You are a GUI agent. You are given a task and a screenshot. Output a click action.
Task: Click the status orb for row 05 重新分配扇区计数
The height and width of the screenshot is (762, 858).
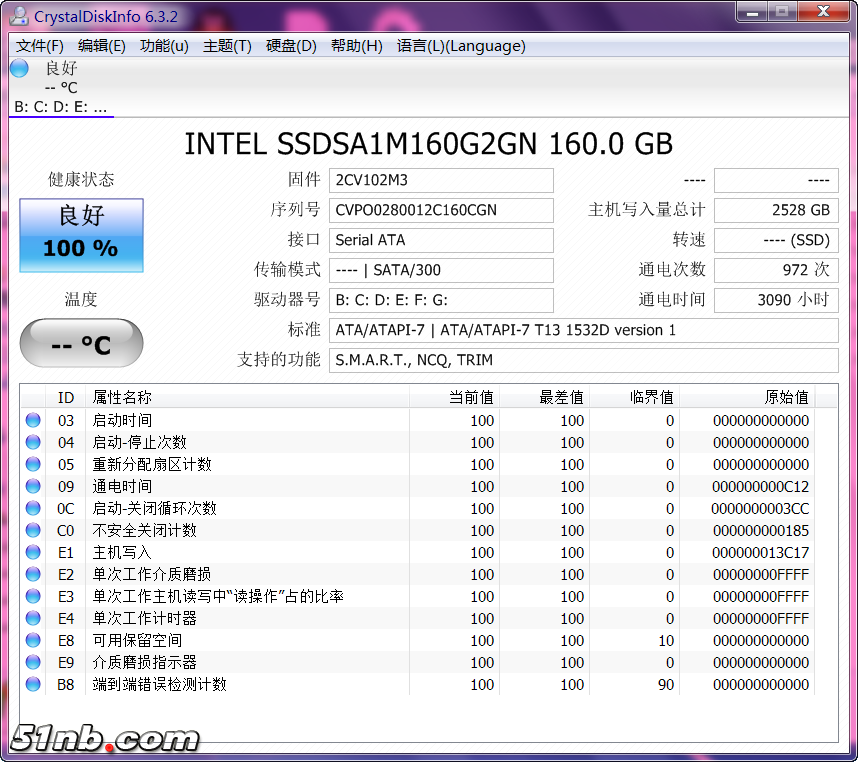[33, 464]
